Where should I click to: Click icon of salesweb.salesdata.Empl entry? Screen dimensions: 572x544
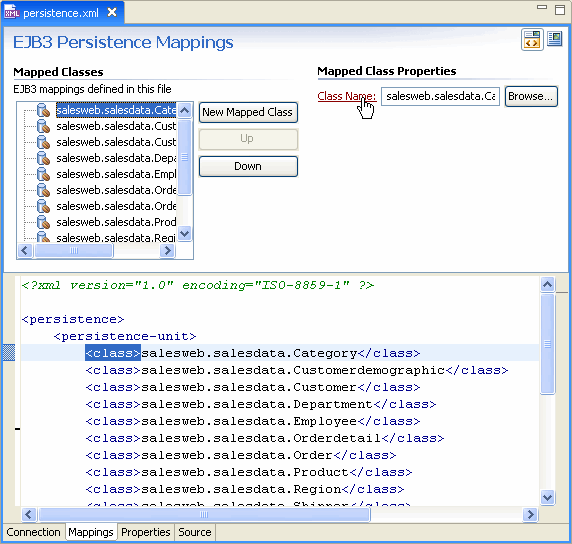point(43,174)
